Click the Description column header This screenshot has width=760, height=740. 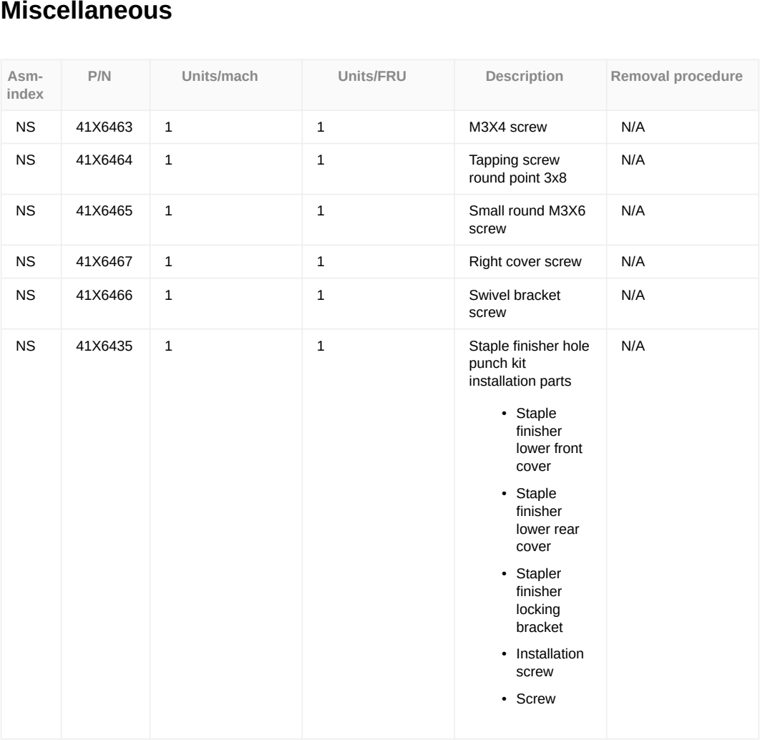[x=524, y=76]
